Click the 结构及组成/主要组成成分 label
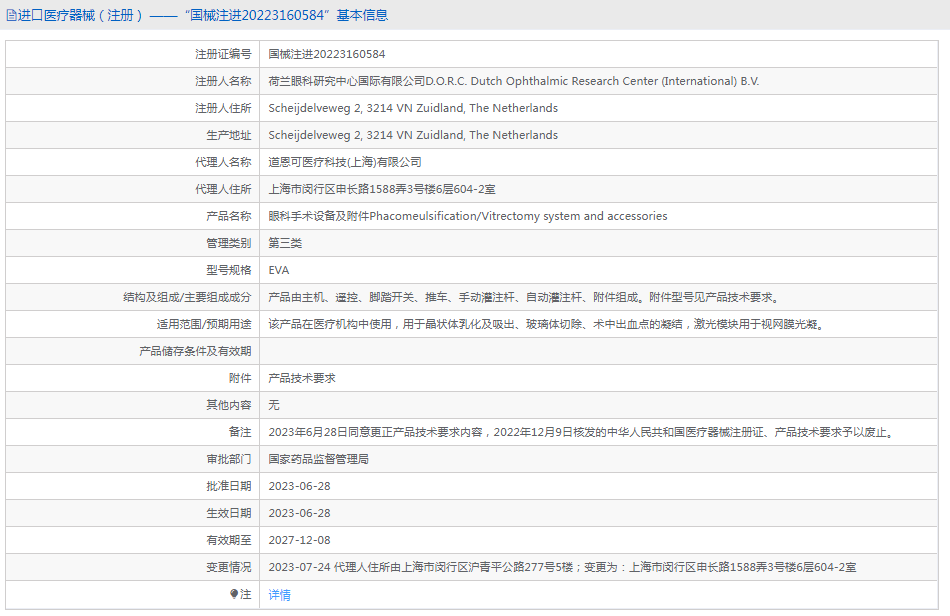 187,297
